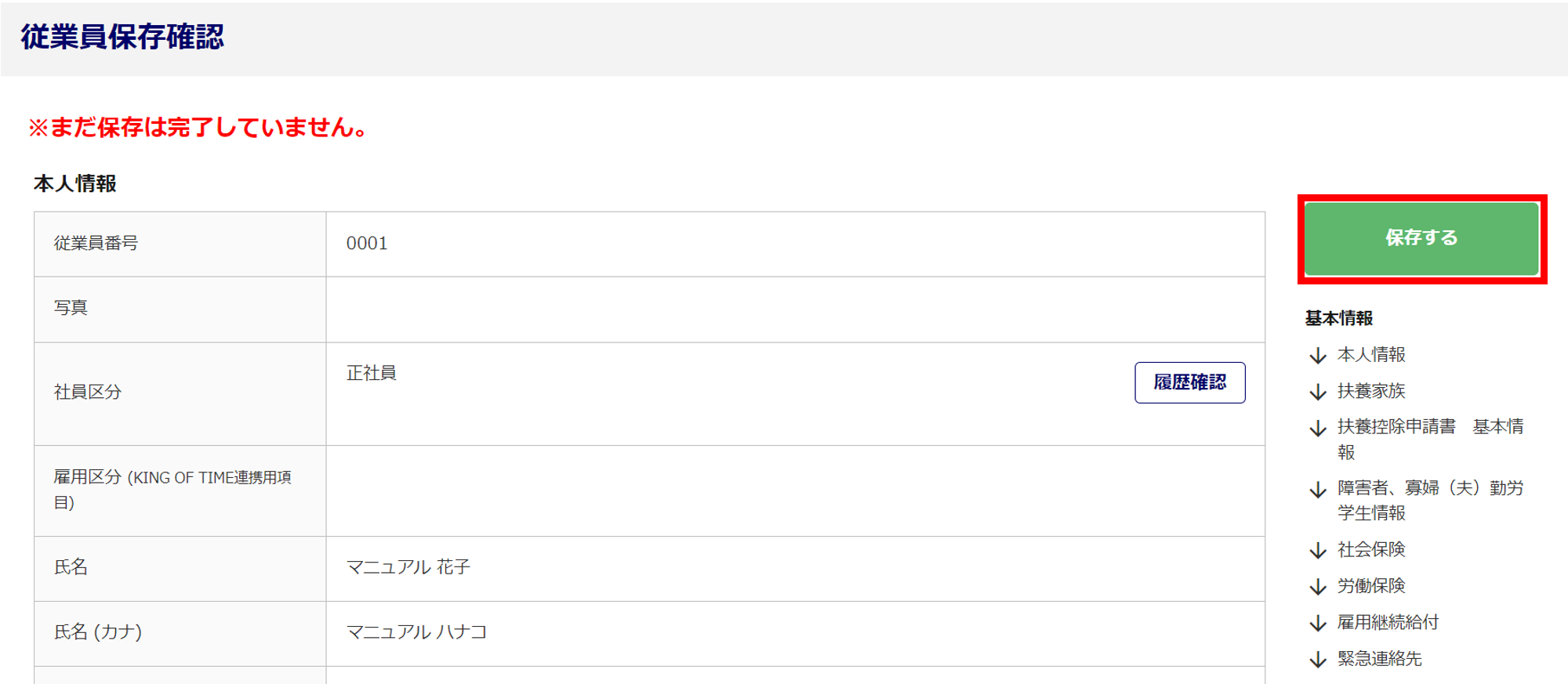The height and width of the screenshot is (684, 1568).
Task: Click the arrow icon beside 緊急連絡先
Action: click(1318, 660)
